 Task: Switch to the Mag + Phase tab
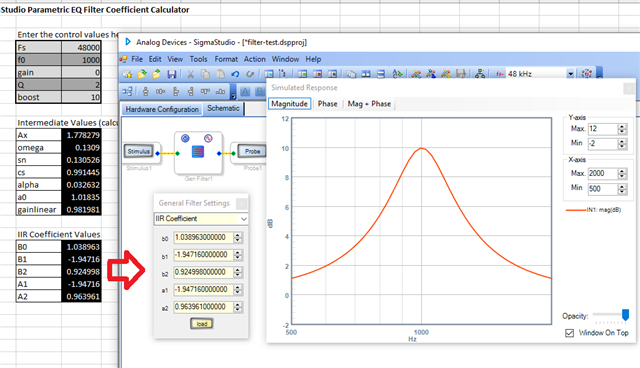(x=369, y=104)
